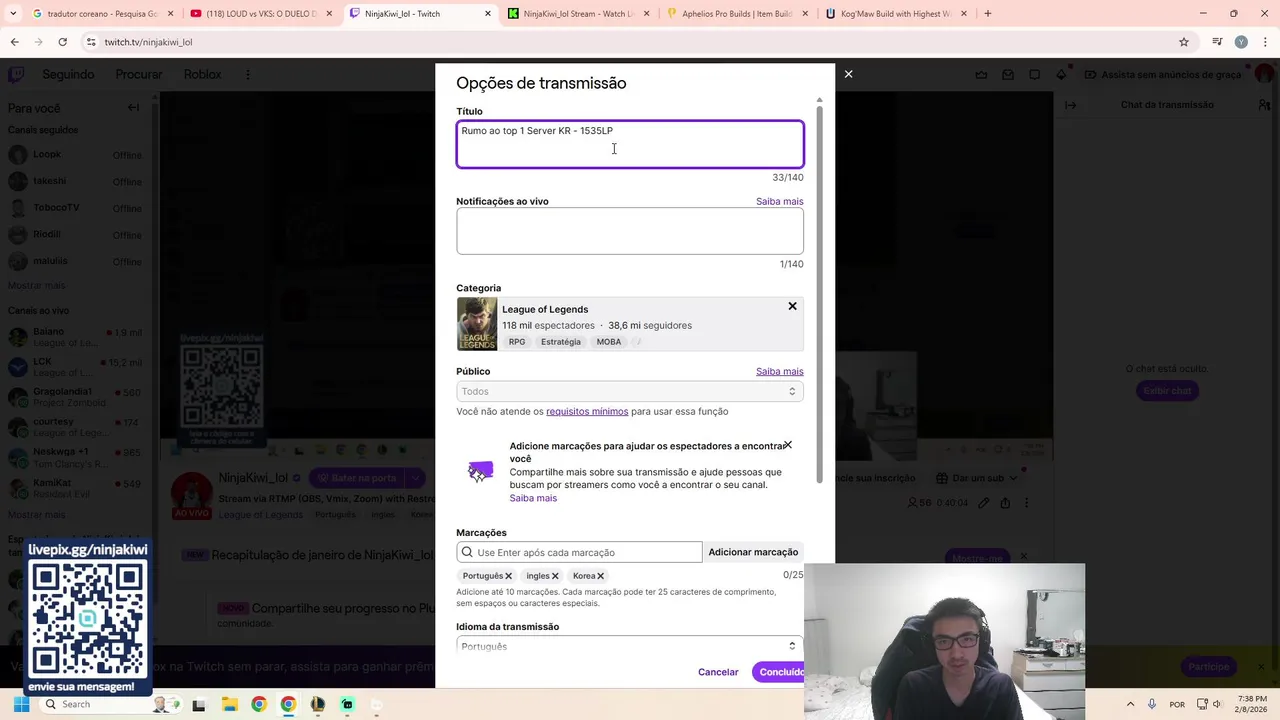
Task: Click the Exibir chat button
Action: coord(1167,390)
